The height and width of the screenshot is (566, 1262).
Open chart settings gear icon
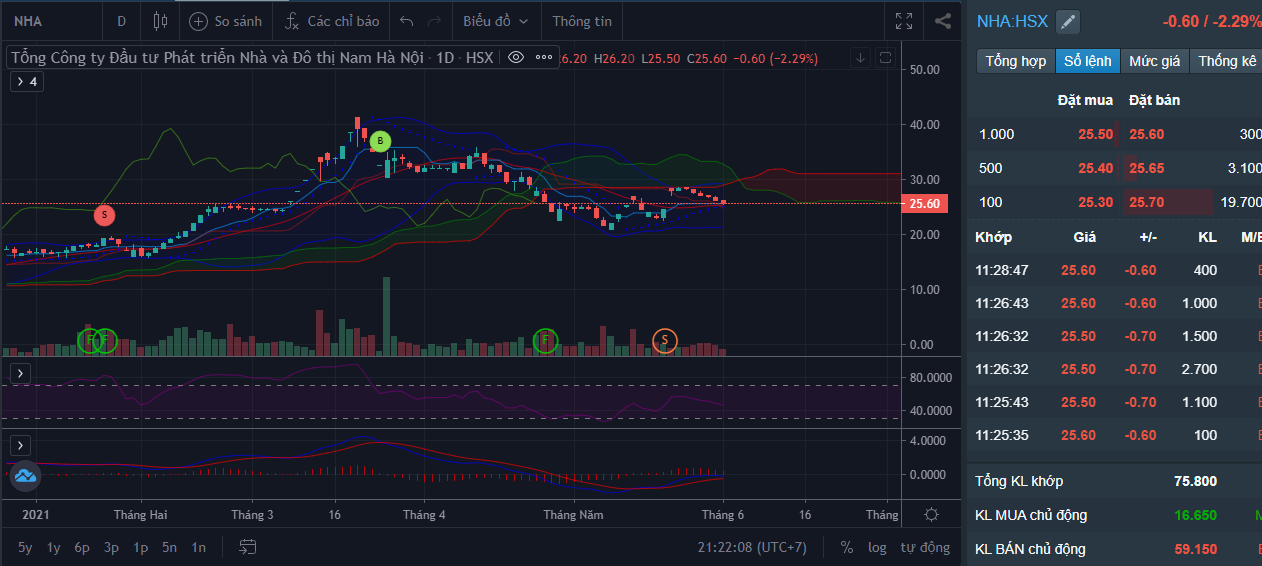932,514
